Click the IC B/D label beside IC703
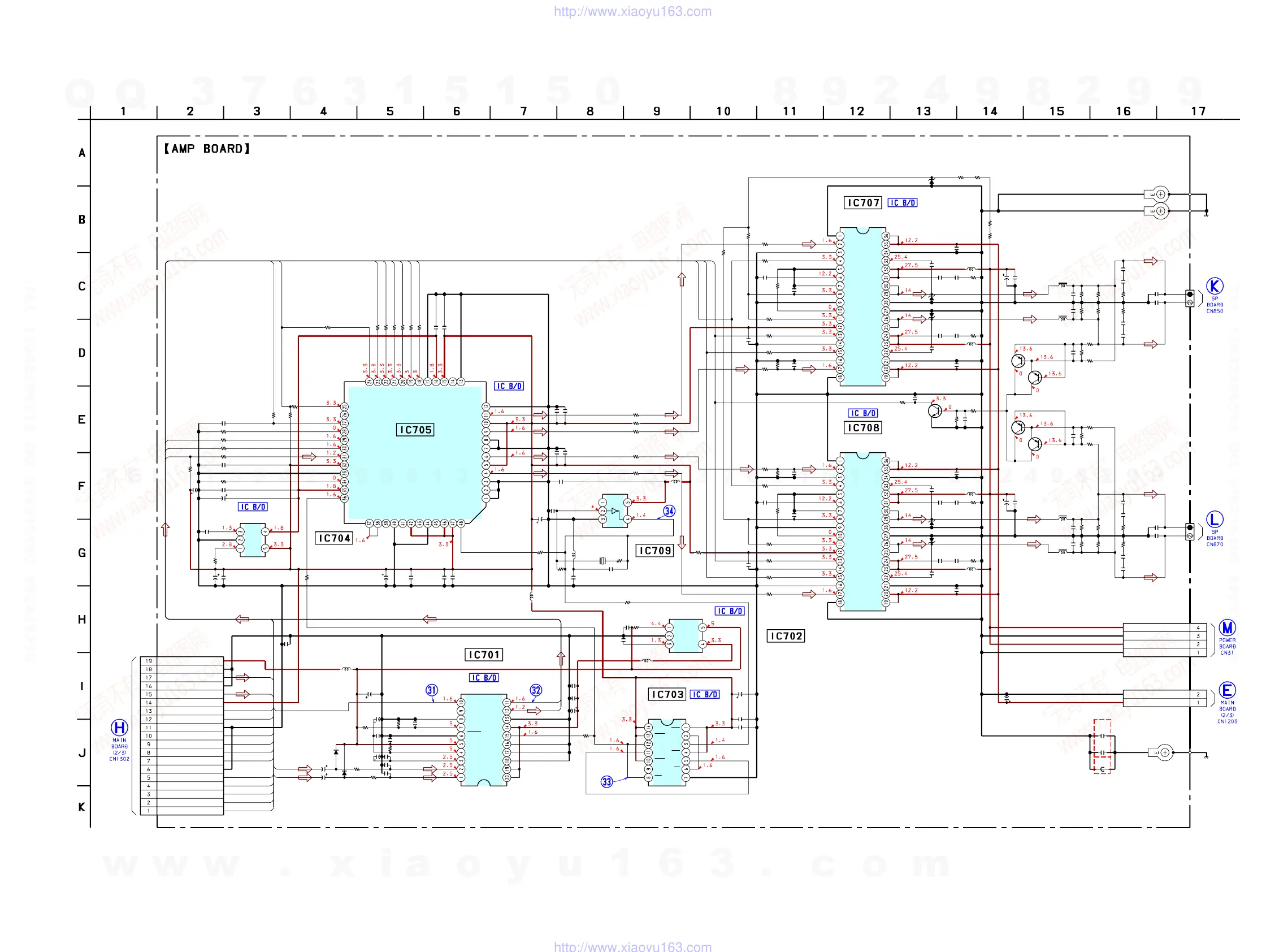1266x952 pixels. pos(705,694)
